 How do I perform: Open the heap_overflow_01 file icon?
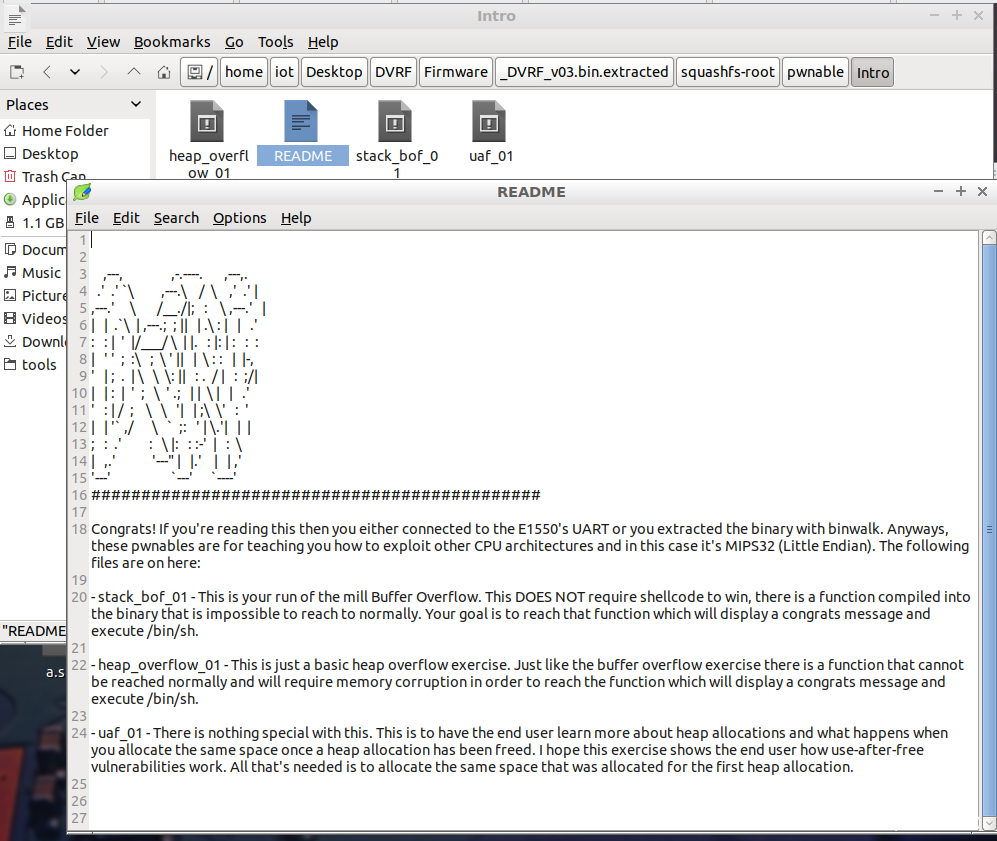click(x=206, y=122)
